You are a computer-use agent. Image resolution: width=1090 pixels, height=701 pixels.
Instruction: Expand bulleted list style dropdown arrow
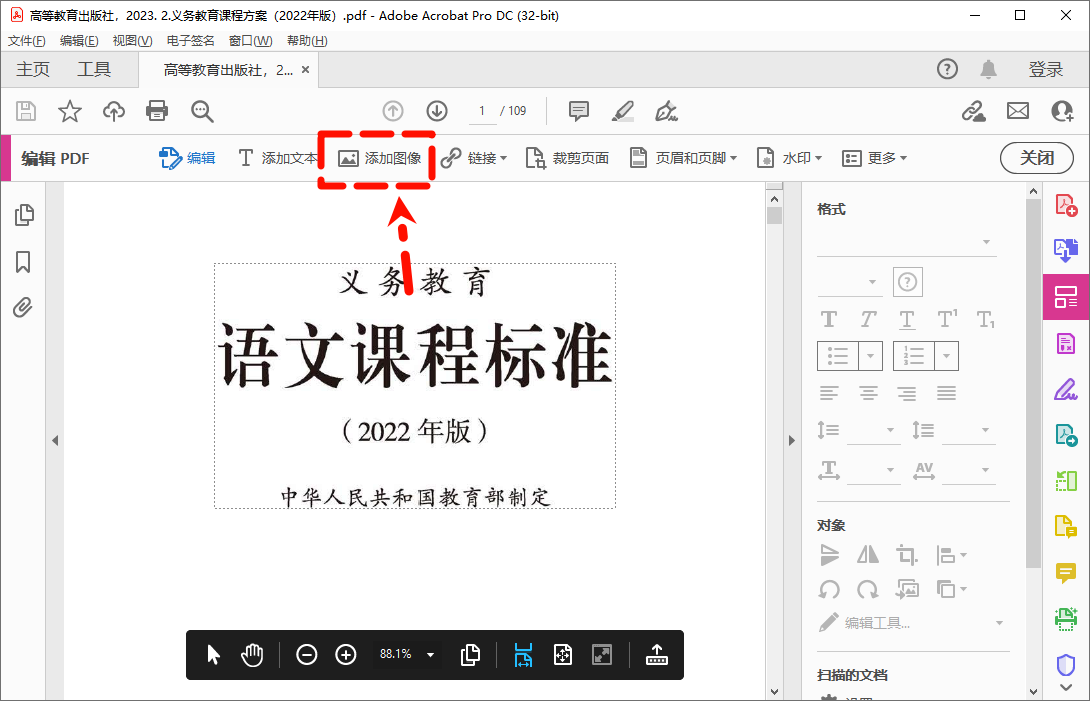pos(870,357)
